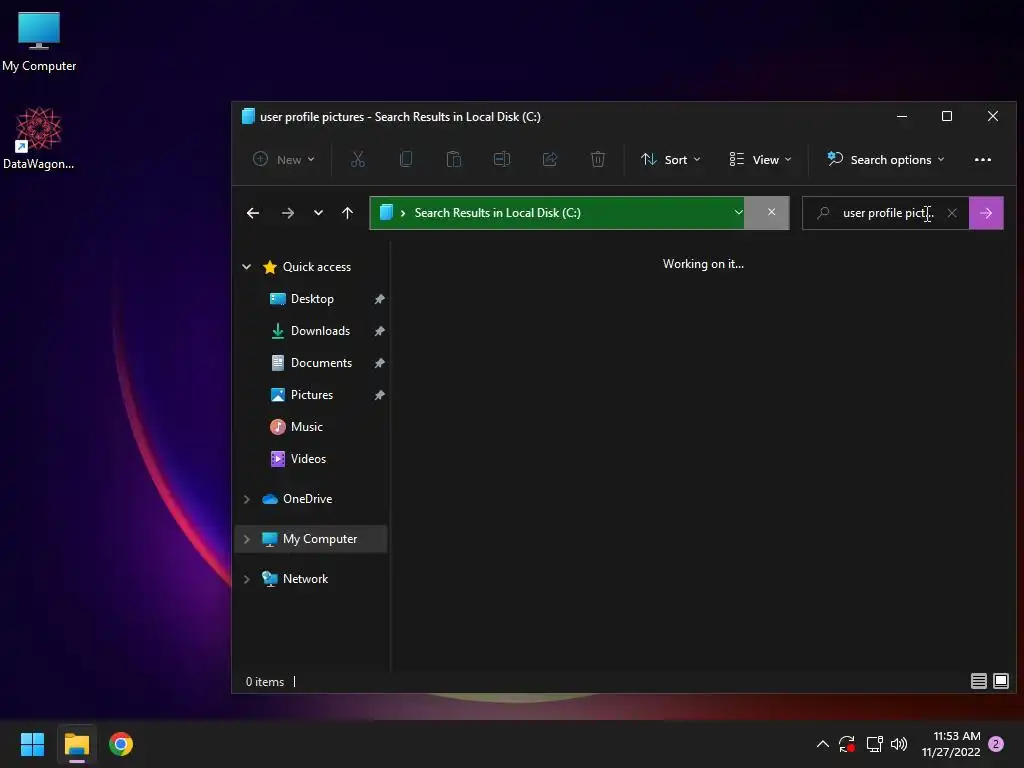Select Desktop in Quick access
Image resolution: width=1024 pixels, height=768 pixels.
pyautogui.click(x=312, y=298)
